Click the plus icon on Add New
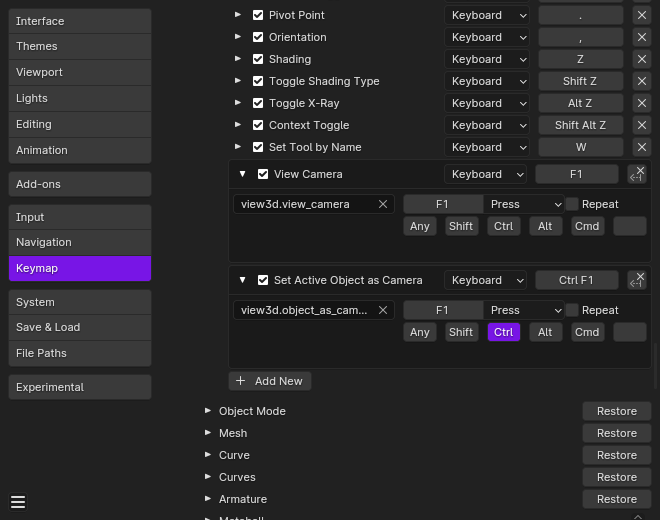660x520 pixels. pos(240,381)
